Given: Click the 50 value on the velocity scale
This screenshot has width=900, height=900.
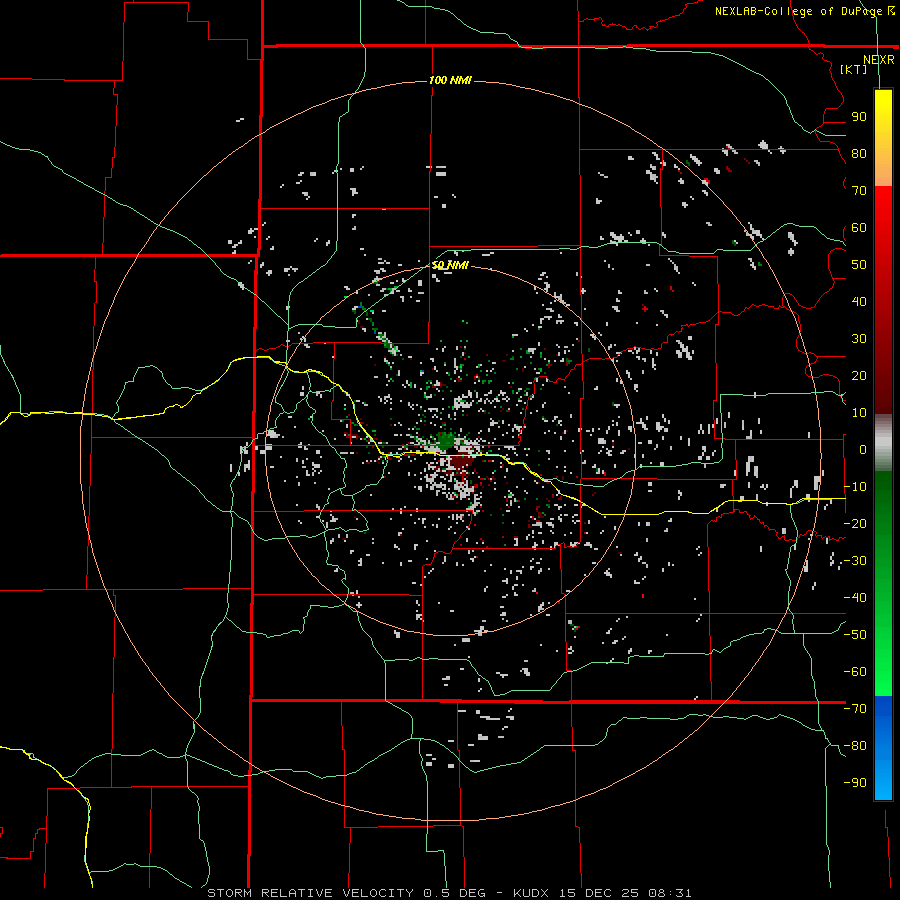Looking at the screenshot, I should tap(859, 265).
